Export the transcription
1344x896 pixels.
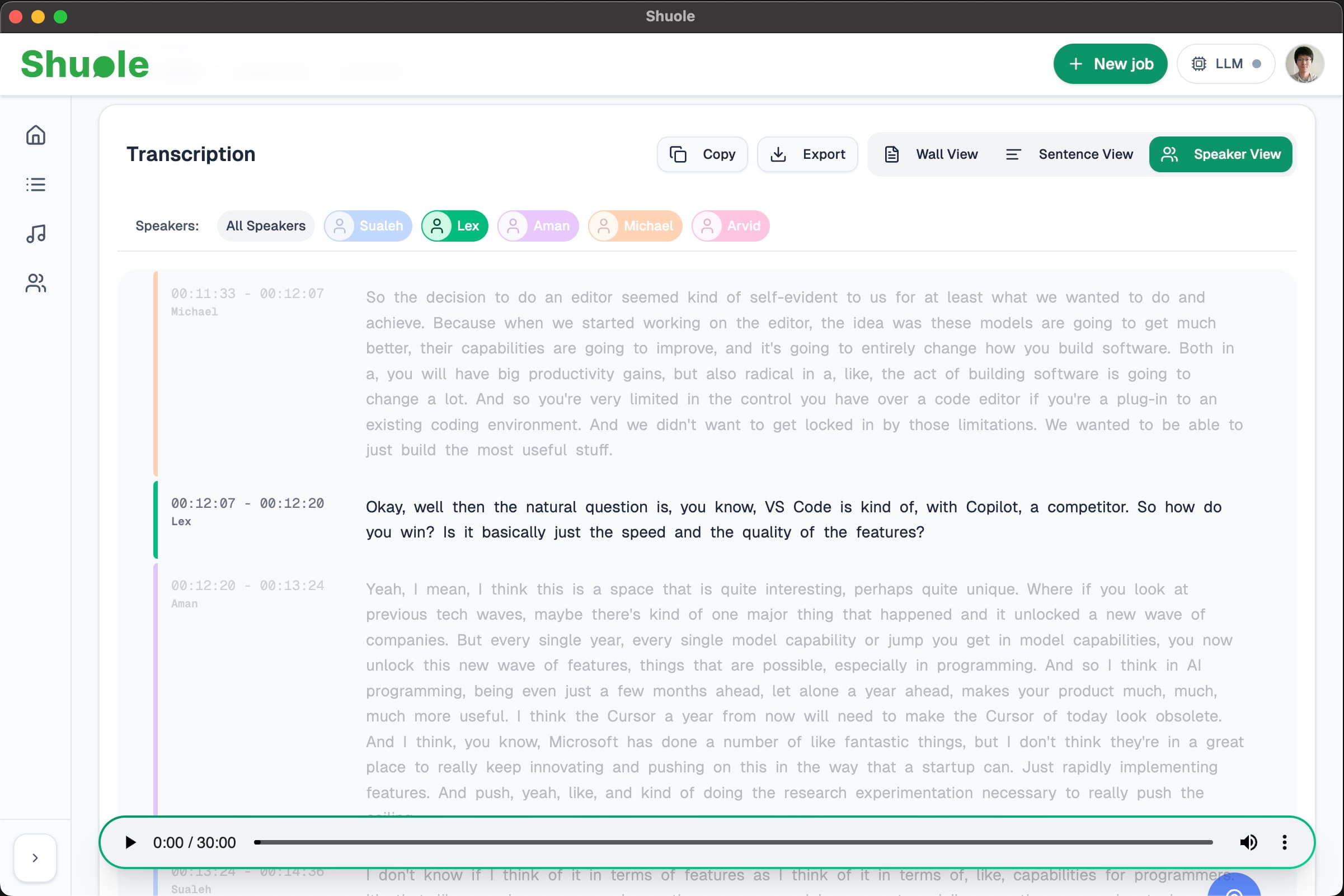click(807, 154)
